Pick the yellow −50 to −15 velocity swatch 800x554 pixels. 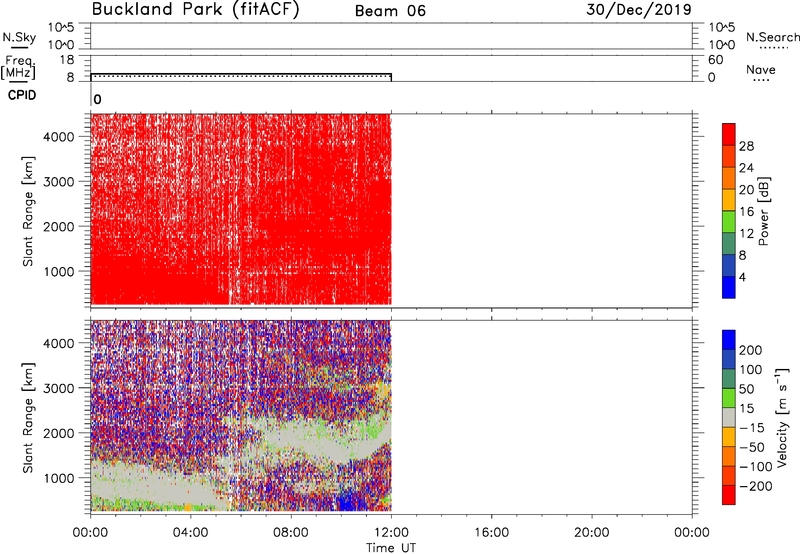[x=729, y=437]
